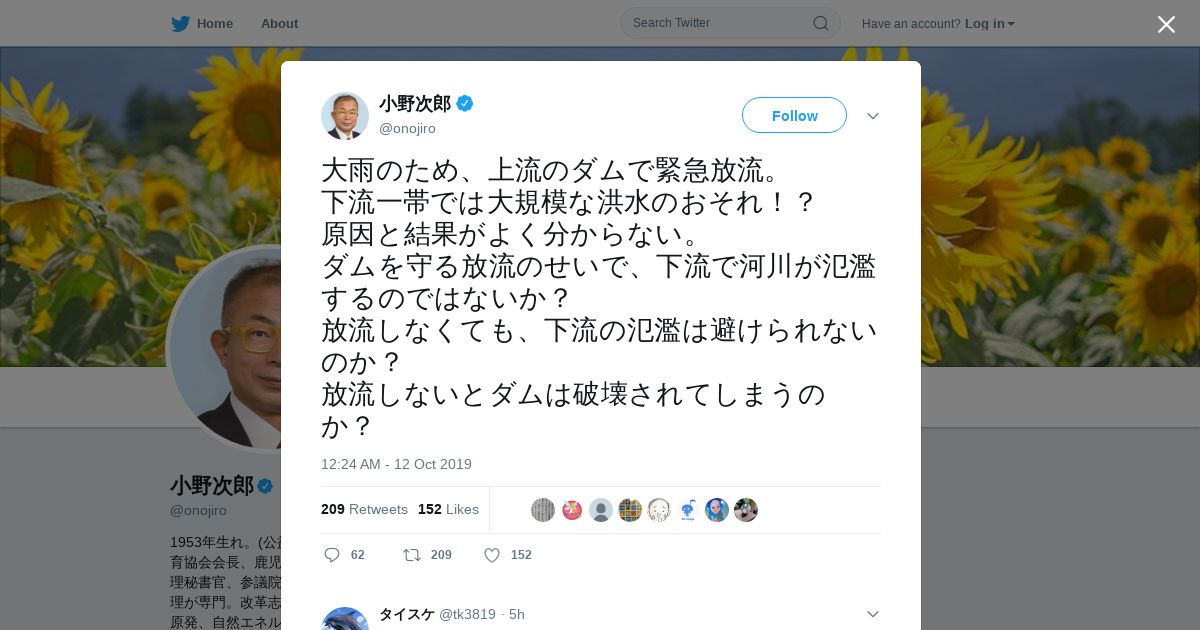Retweet using the retweet arrows icon
Image resolution: width=1200 pixels, height=630 pixels.
pyautogui.click(x=411, y=555)
